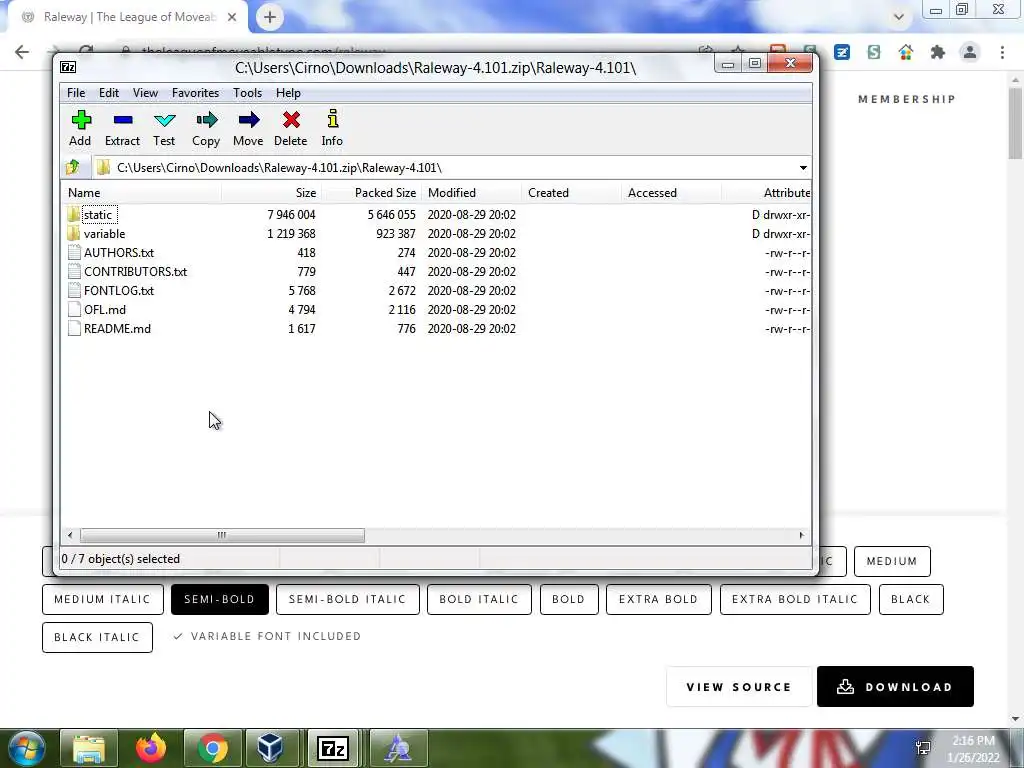Screen dimensions: 1024x768
Task: Sort by the Modified column header
Action: click(x=472, y=193)
